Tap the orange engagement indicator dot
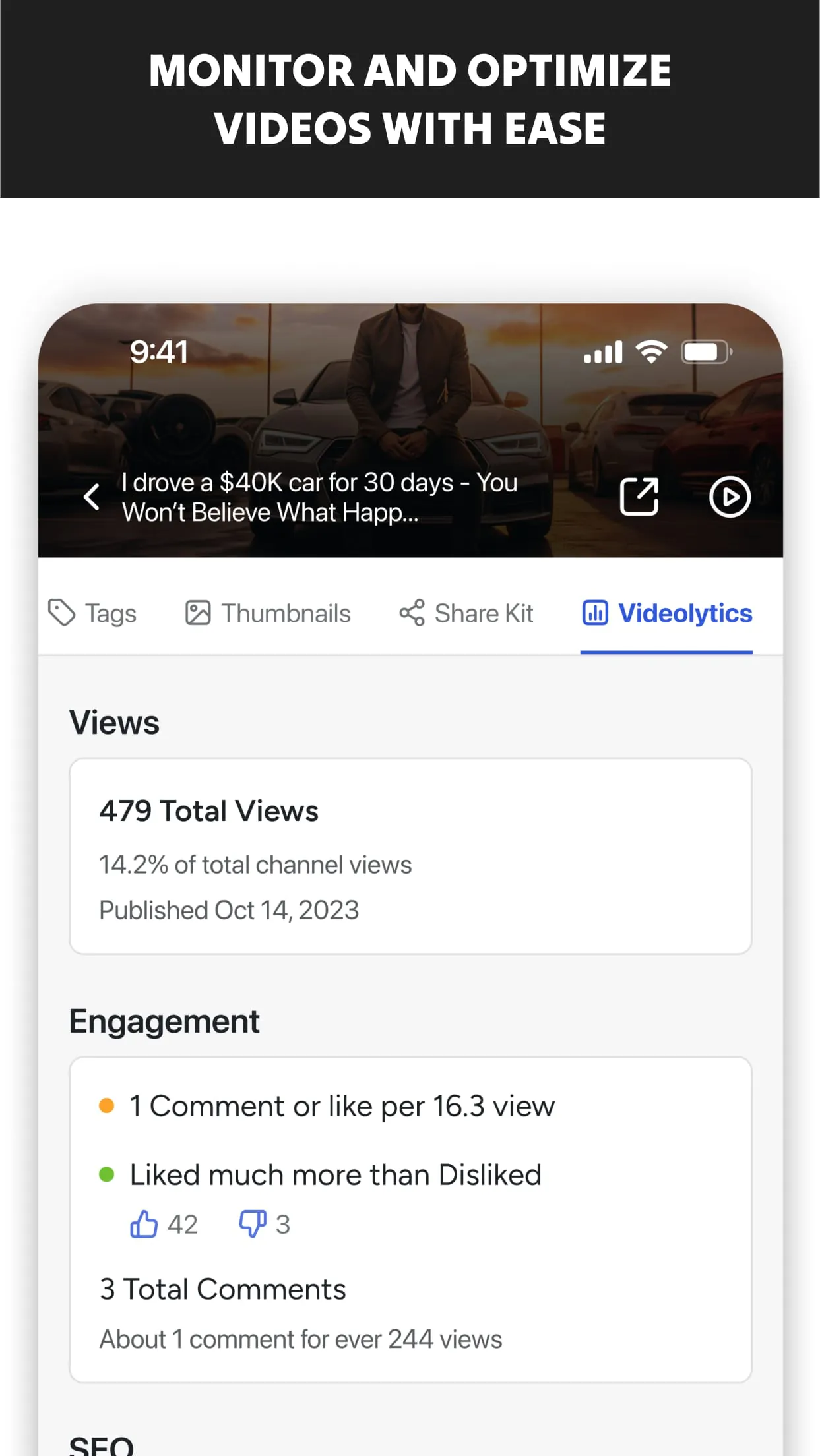This screenshot has width=820, height=1456. pyautogui.click(x=106, y=1106)
